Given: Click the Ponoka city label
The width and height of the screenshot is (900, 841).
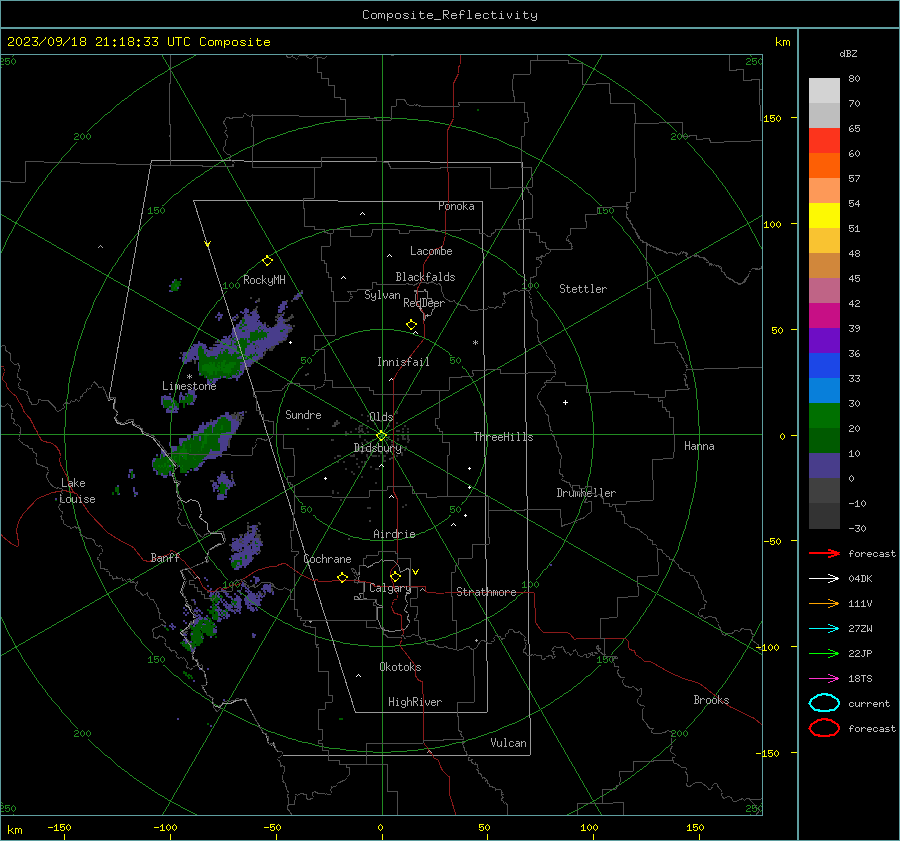Looking at the screenshot, I should (456, 206).
